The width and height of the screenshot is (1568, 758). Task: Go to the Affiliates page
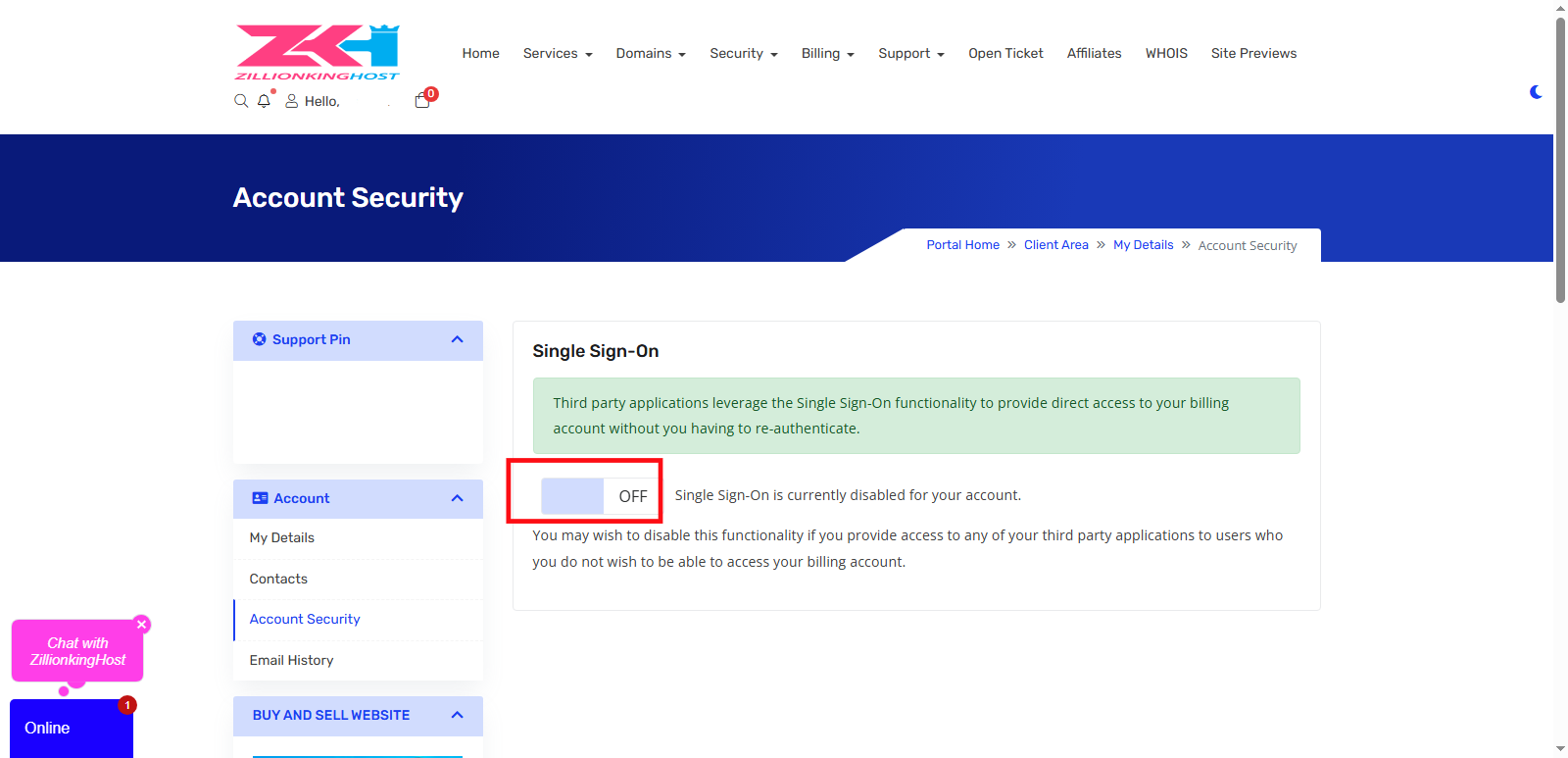1094,54
